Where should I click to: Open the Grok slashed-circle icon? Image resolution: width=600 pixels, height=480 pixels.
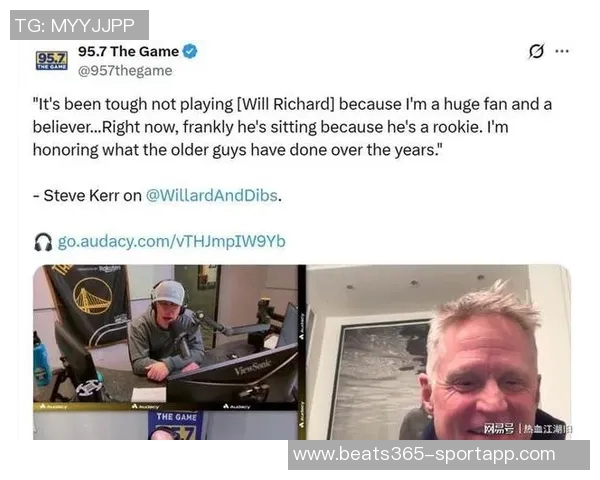click(536, 51)
